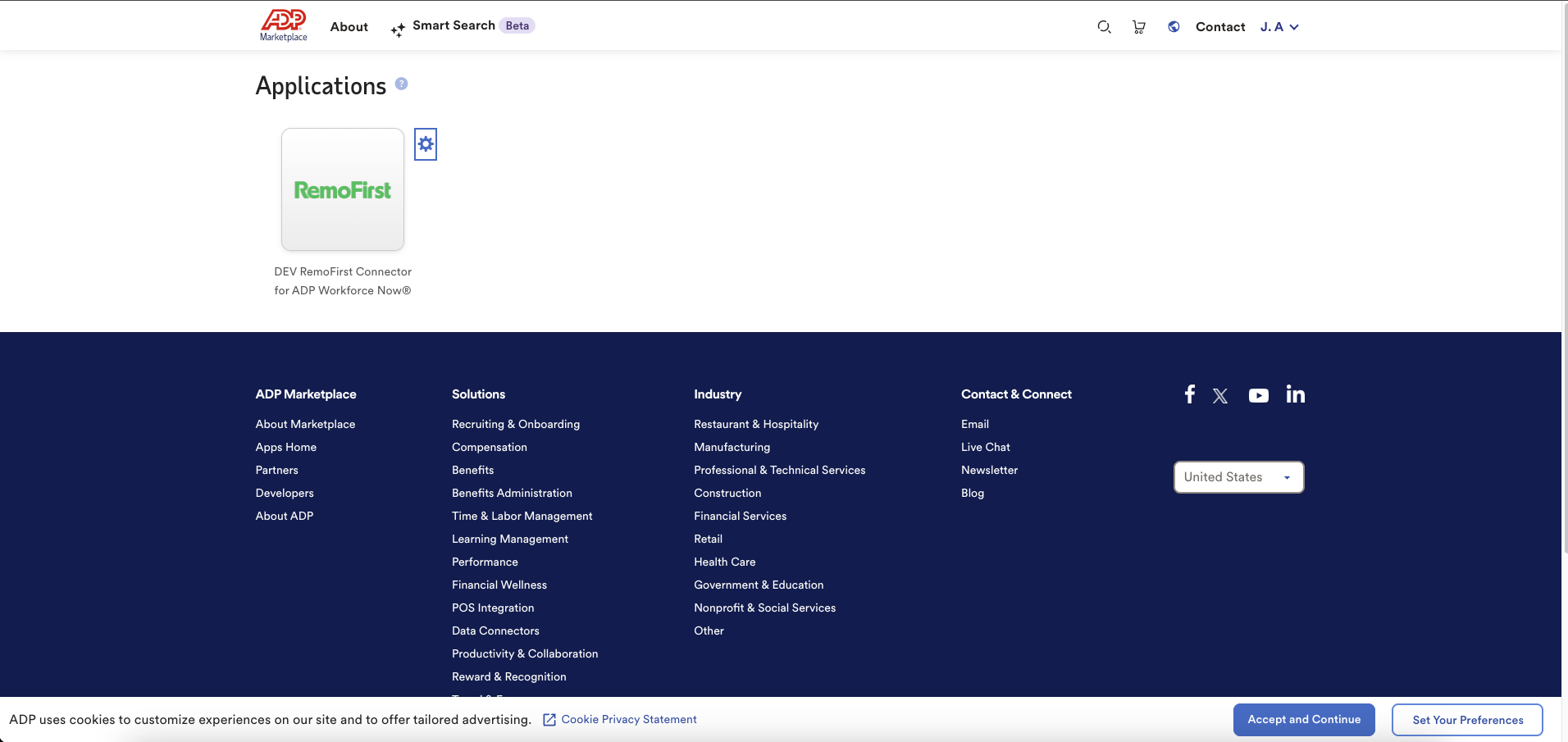The height and width of the screenshot is (742, 1568).
Task: Open the ADP YouTube channel icon
Action: [x=1259, y=396]
